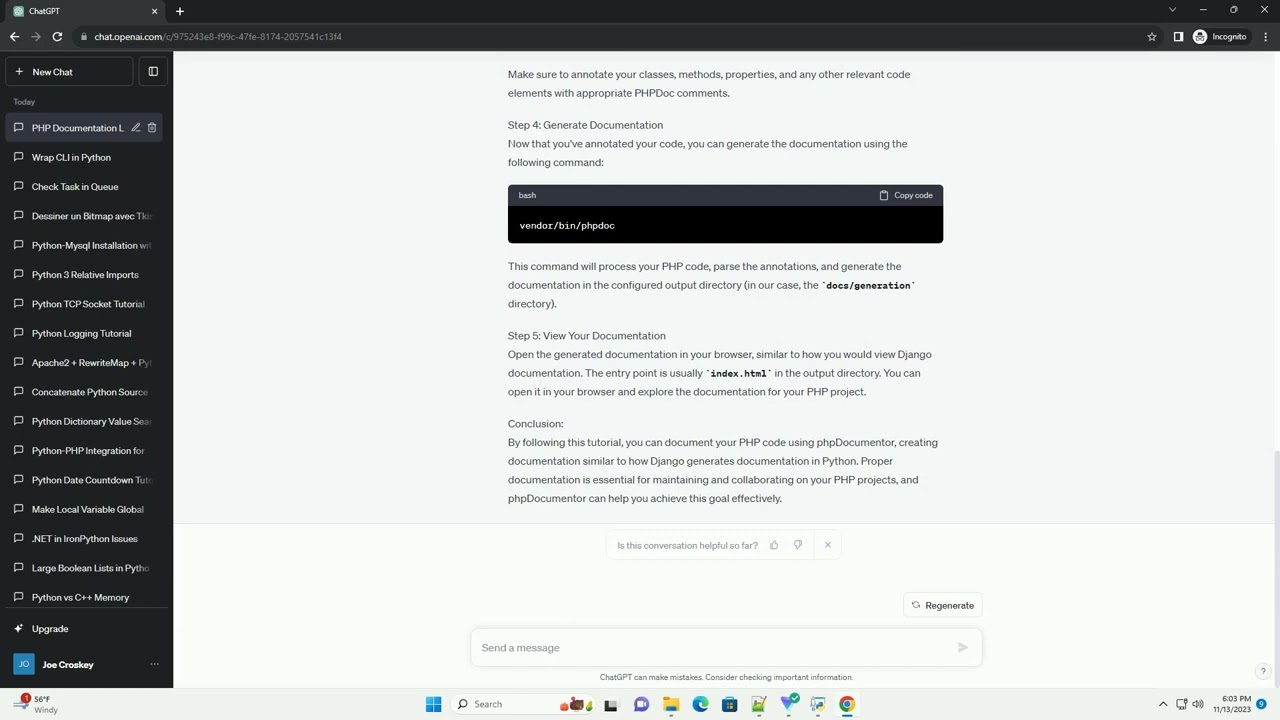Open the Chrome tab search dropdown
The width and height of the screenshot is (1280, 720).
(x=1172, y=10)
